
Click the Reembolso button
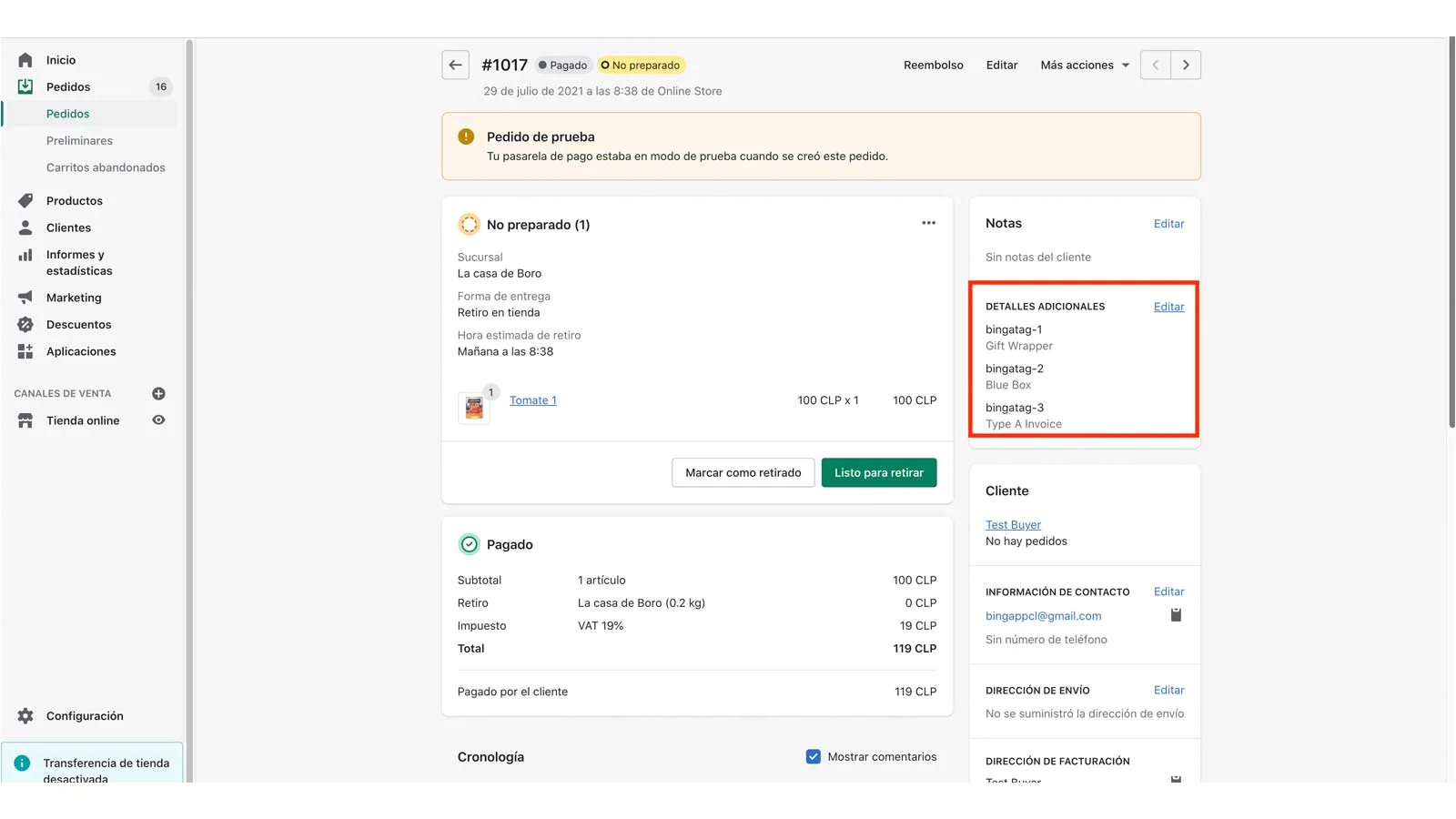pos(934,65)
